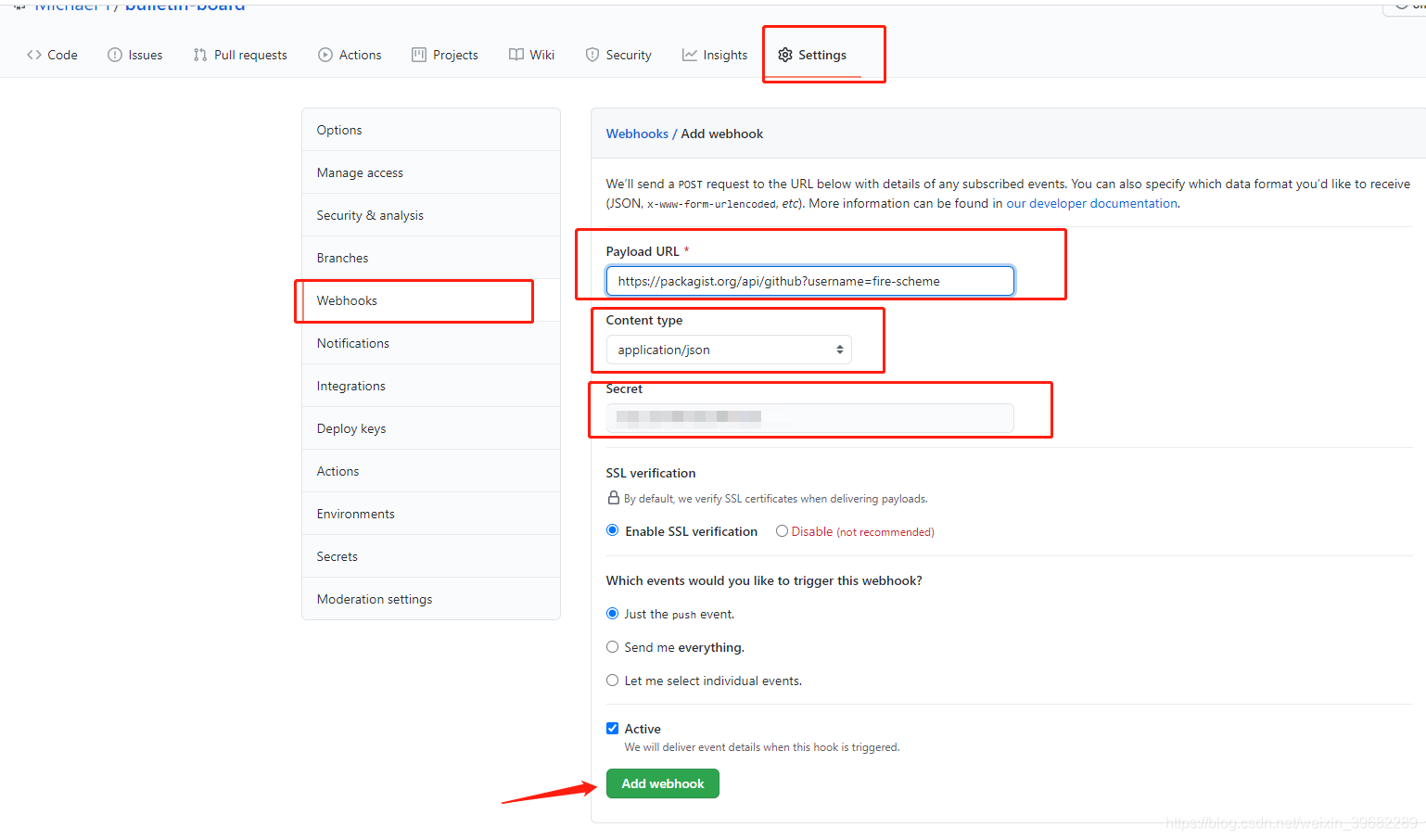
Task: Open Options in settings sidebar
Action: click(431, 130)
